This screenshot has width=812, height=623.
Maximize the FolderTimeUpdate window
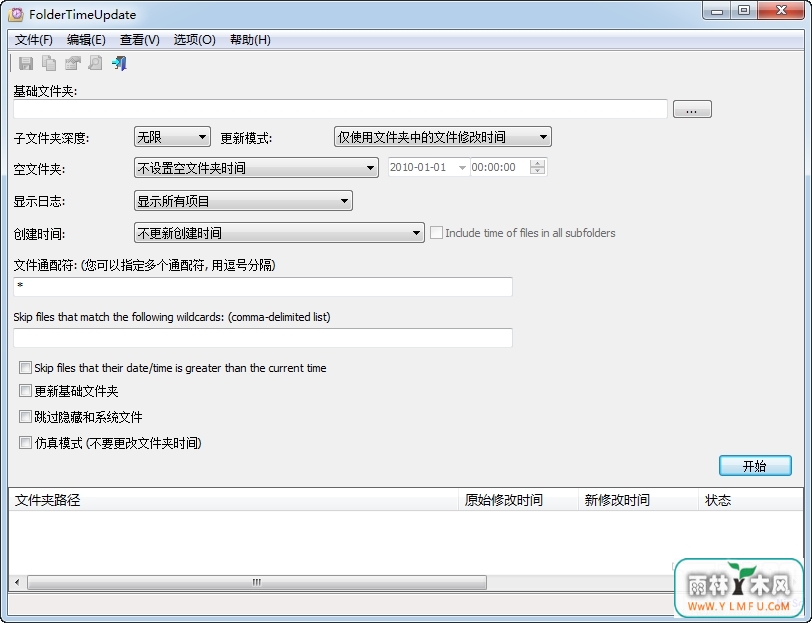pyautogui.click(x=744, y=11)
